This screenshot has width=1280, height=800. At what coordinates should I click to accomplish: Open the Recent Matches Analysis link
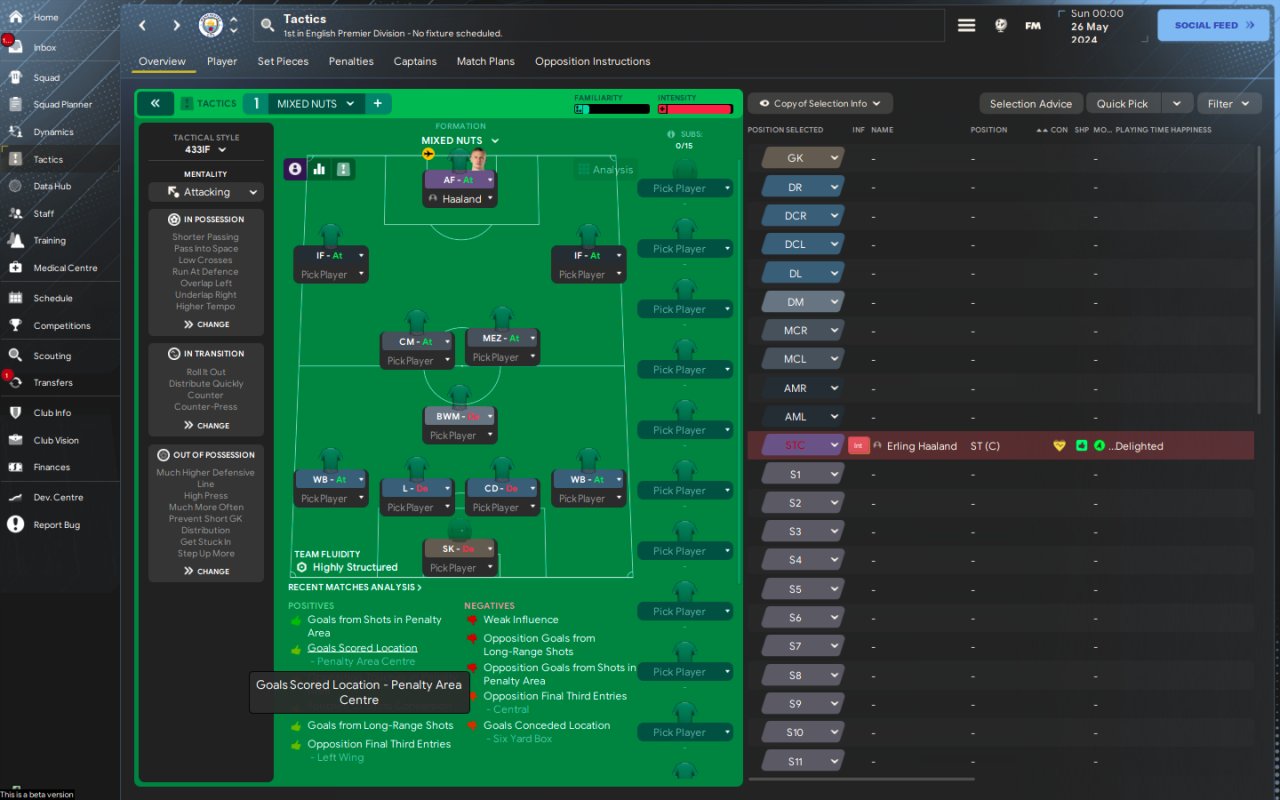pos(355,588)
